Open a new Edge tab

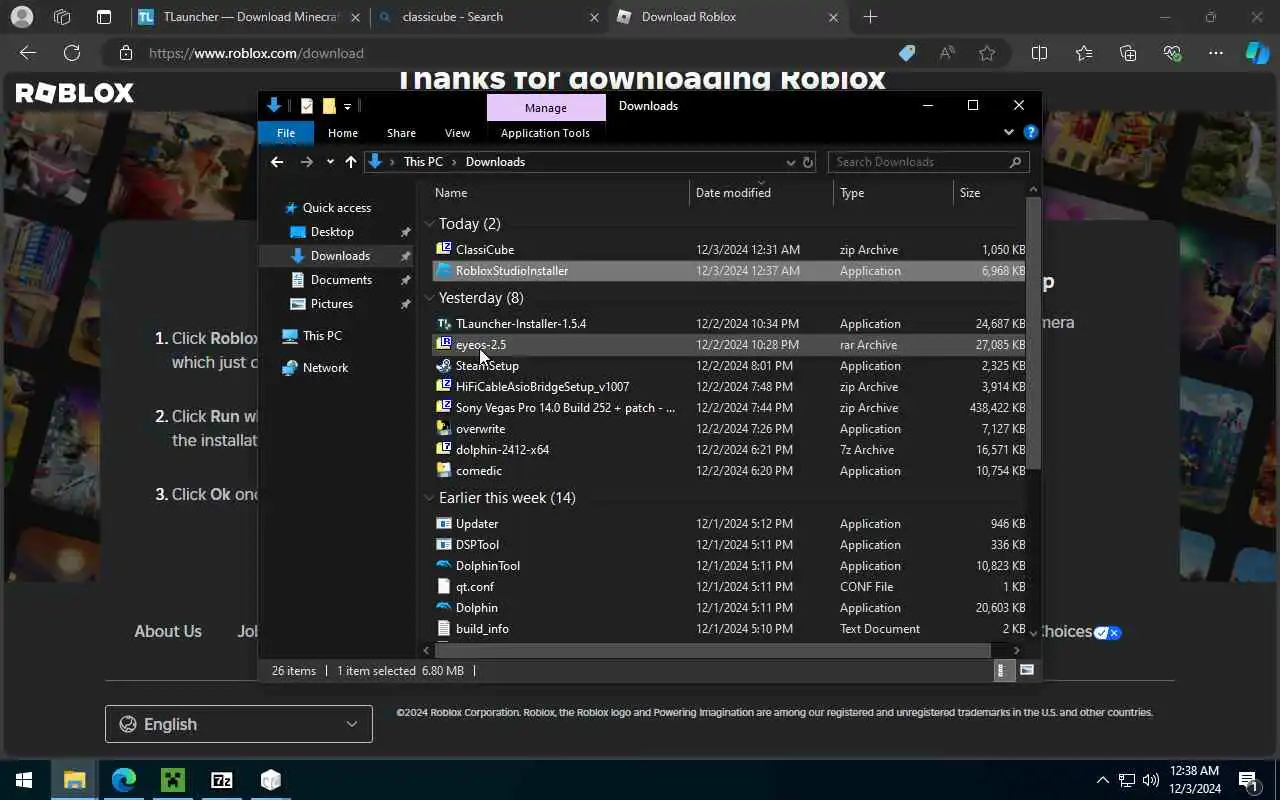870,17
